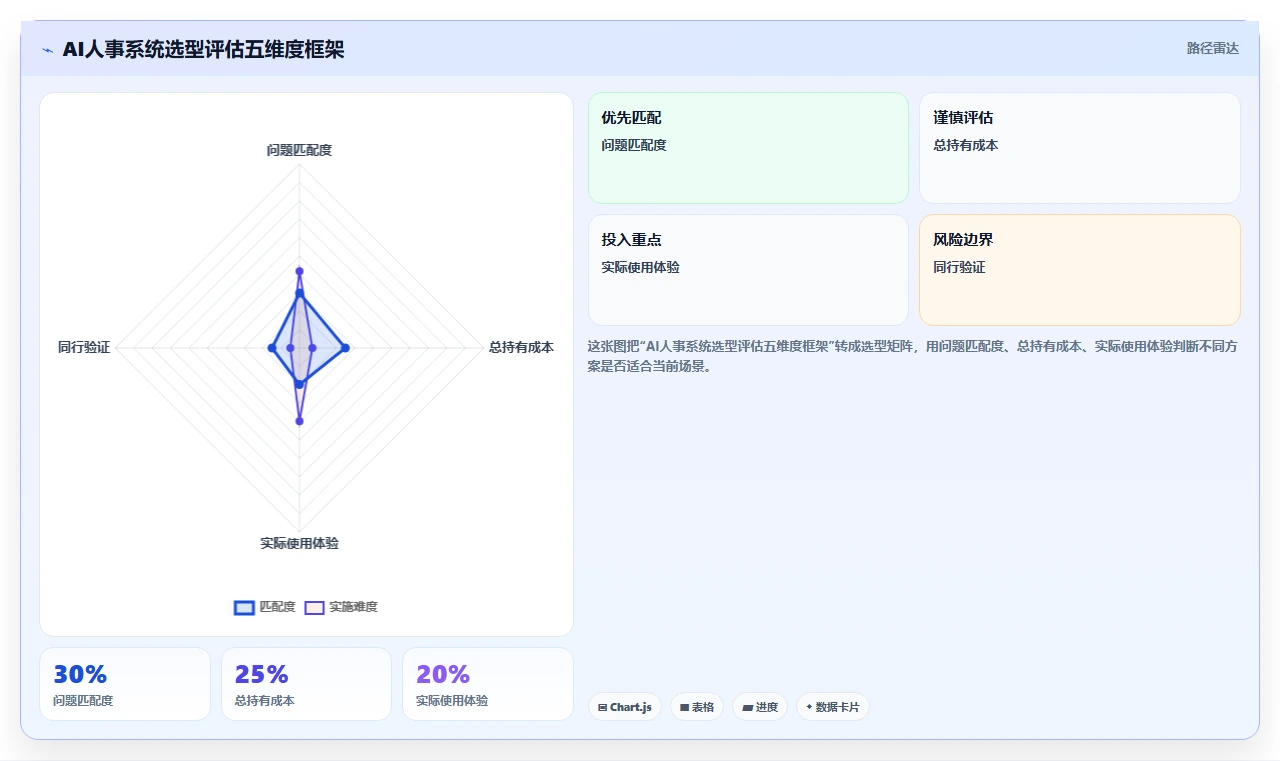Click the title AI人事系统选型评估五维度框架

(203, 49)
